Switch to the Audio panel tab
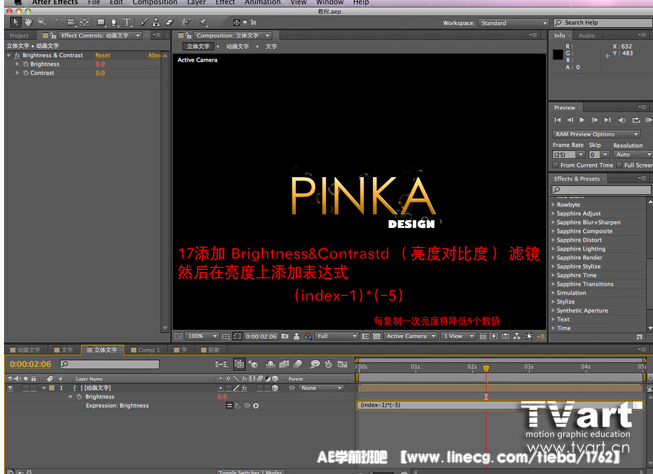 (587, 36)
